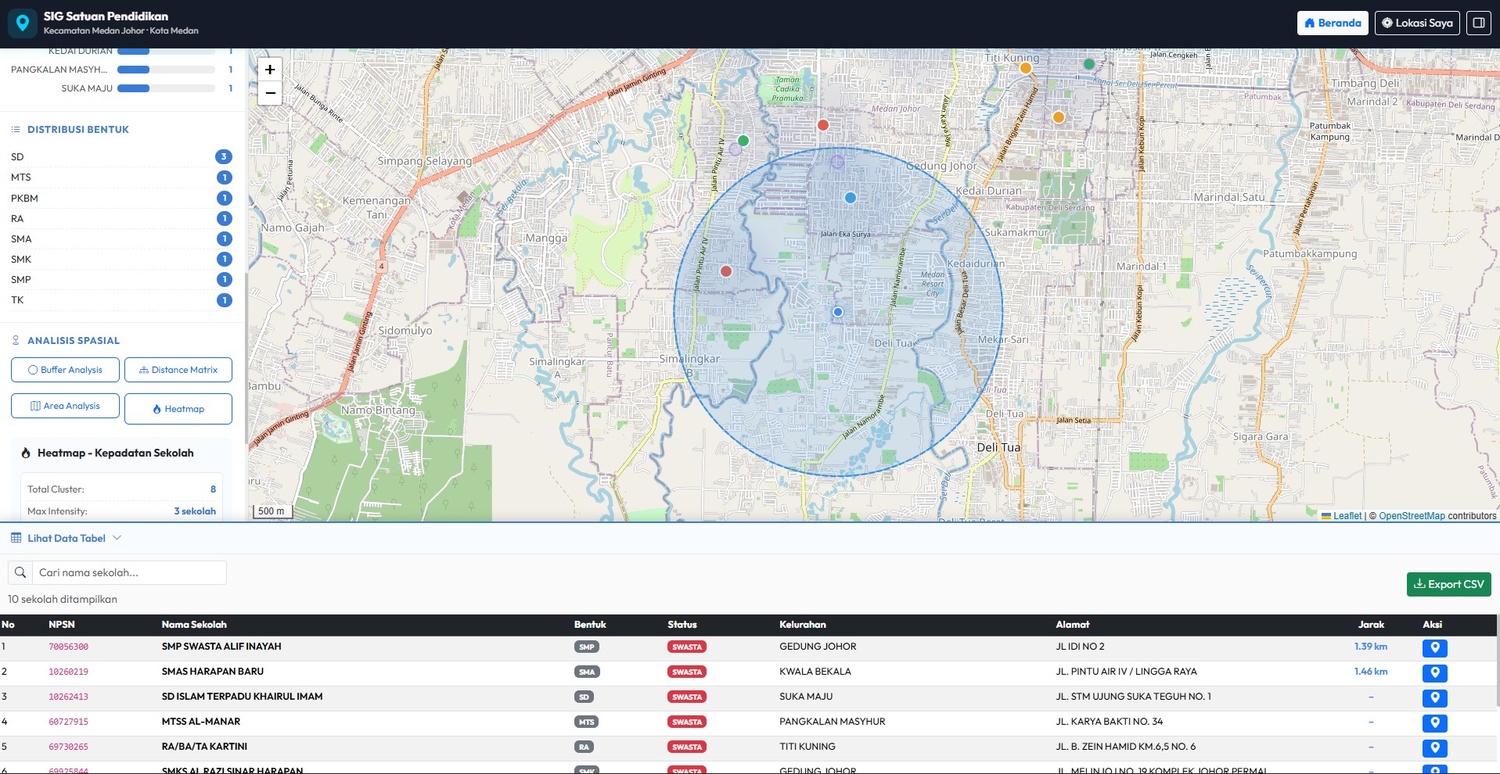This screenshot has width=1500, height=774.
Task: Select SMA row in Distribusi Bentuk
Action: point(121,239)
